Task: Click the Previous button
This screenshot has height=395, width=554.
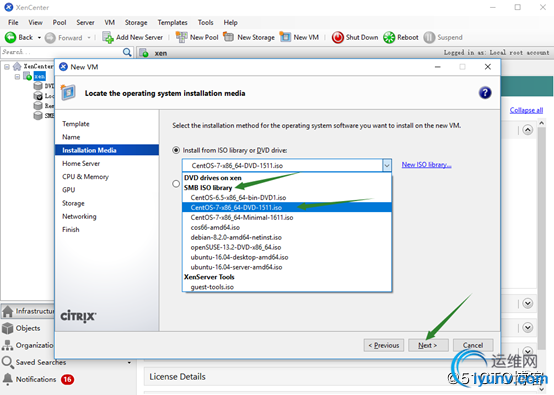Action: coord(384,345)
